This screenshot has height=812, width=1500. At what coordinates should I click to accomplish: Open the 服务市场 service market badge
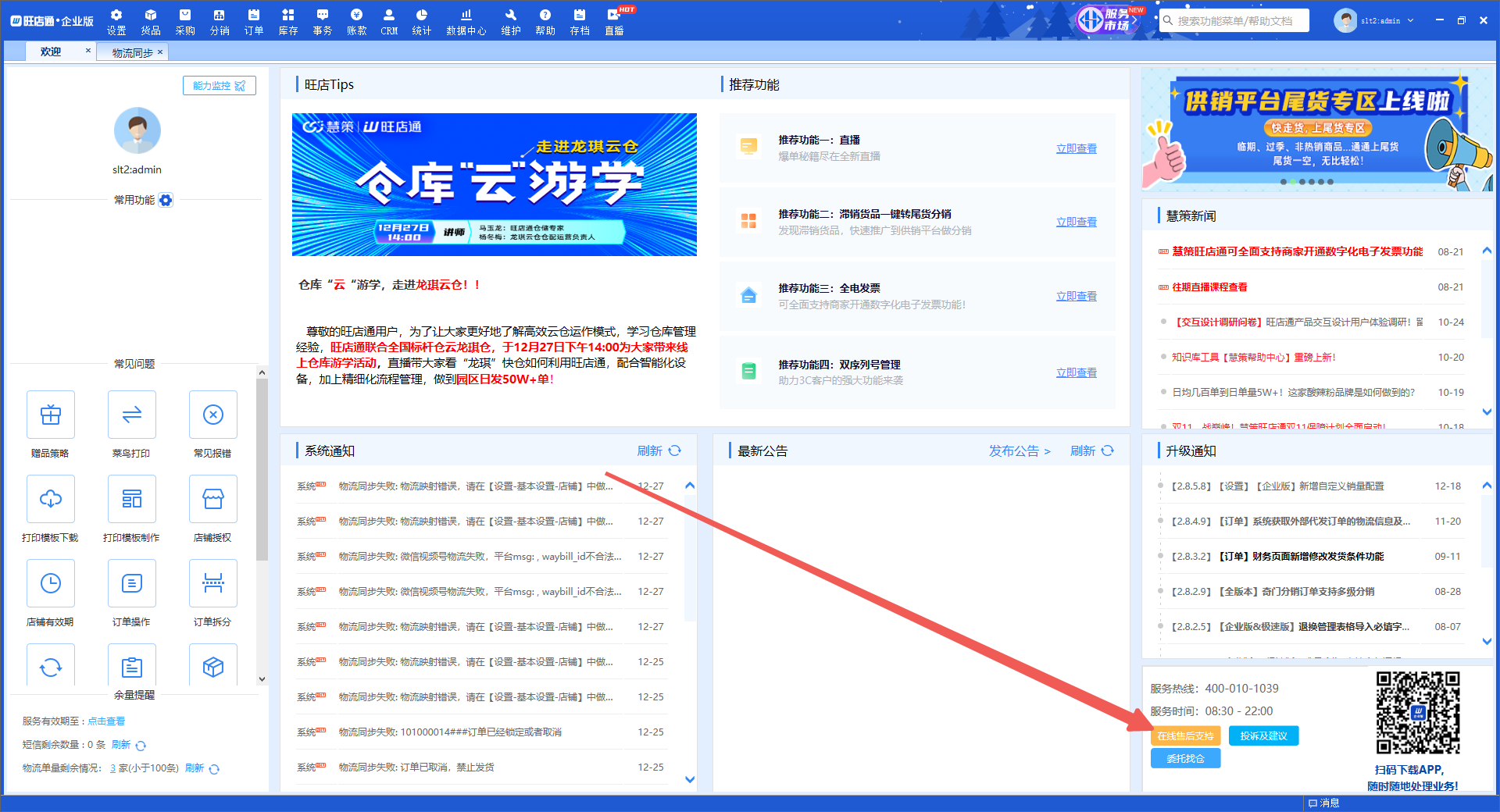pyautogui.click(x=1108, y=20)
